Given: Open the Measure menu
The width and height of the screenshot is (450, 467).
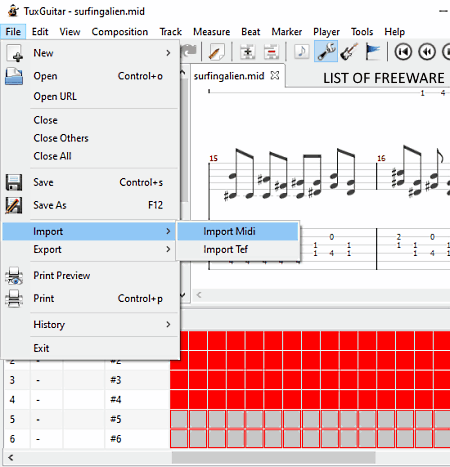Looking at the screenshot, I should [x=212, y=32].
